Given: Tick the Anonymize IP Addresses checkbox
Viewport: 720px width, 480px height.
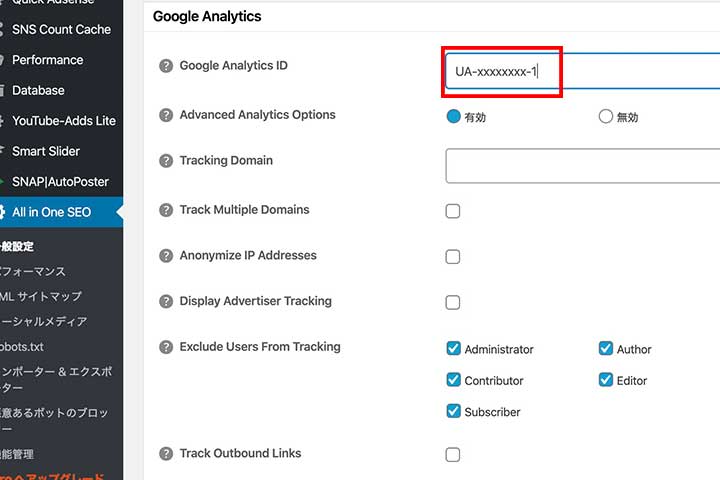Looking at the screenshot, I should (453, 257).
